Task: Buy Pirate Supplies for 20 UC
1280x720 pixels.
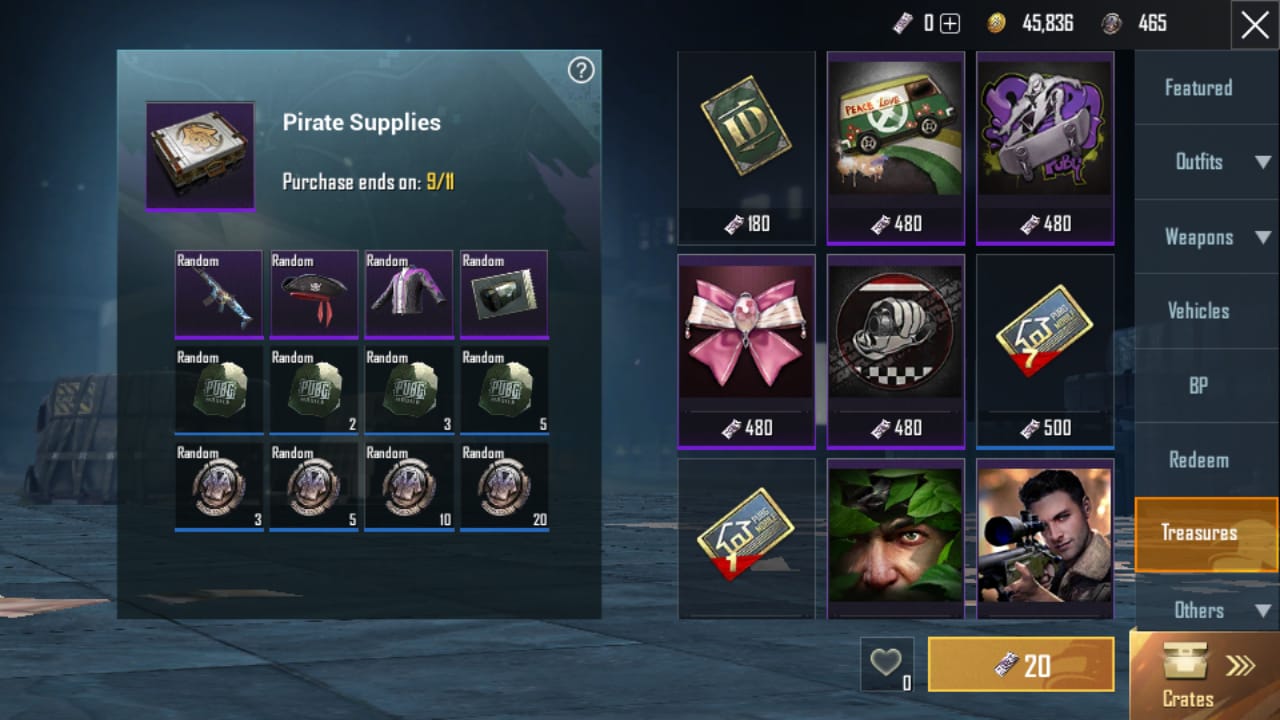Action: point(1021,664)
